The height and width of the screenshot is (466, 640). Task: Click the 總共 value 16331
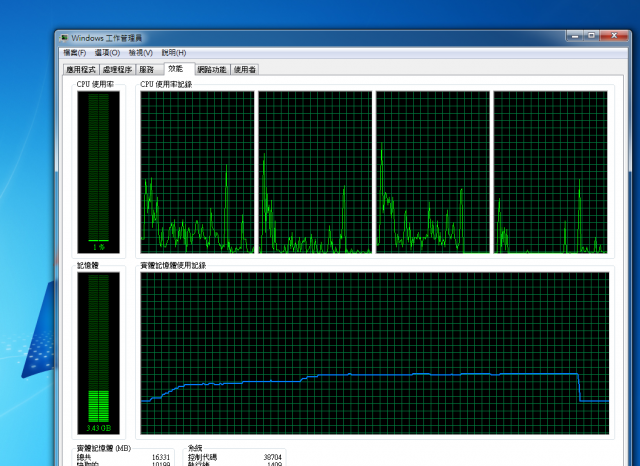(161, 457)
